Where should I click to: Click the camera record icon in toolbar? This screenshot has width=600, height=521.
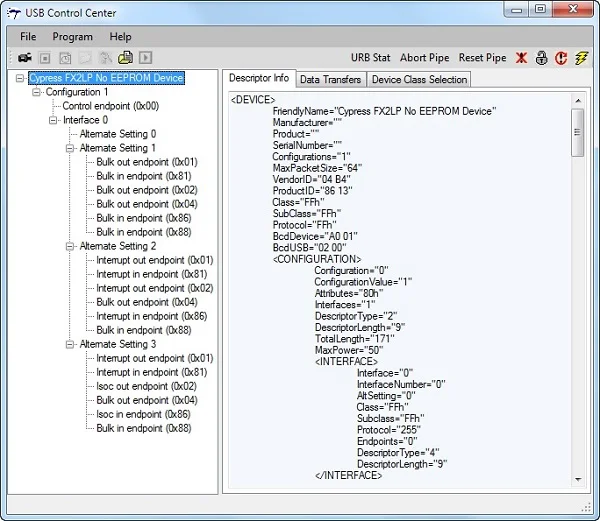[x=25, y=58]
